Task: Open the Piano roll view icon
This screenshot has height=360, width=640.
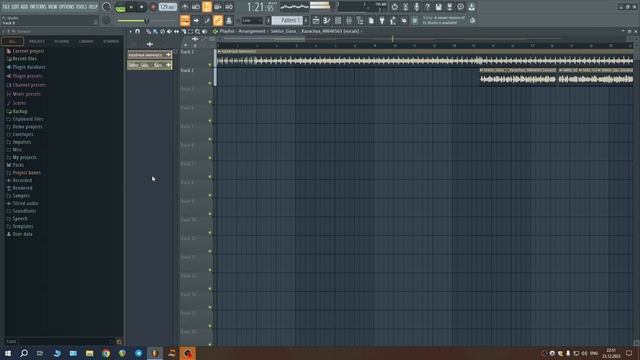Action: tap(327, 20)
